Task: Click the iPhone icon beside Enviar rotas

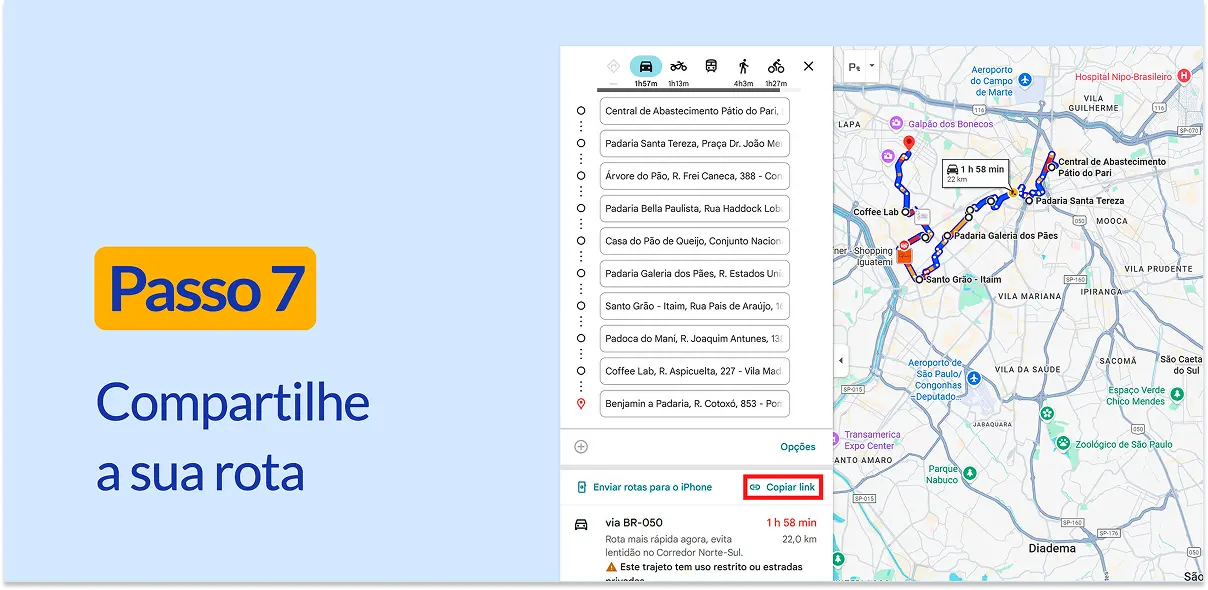Action: pyautogui.click(x=583, y=487)
